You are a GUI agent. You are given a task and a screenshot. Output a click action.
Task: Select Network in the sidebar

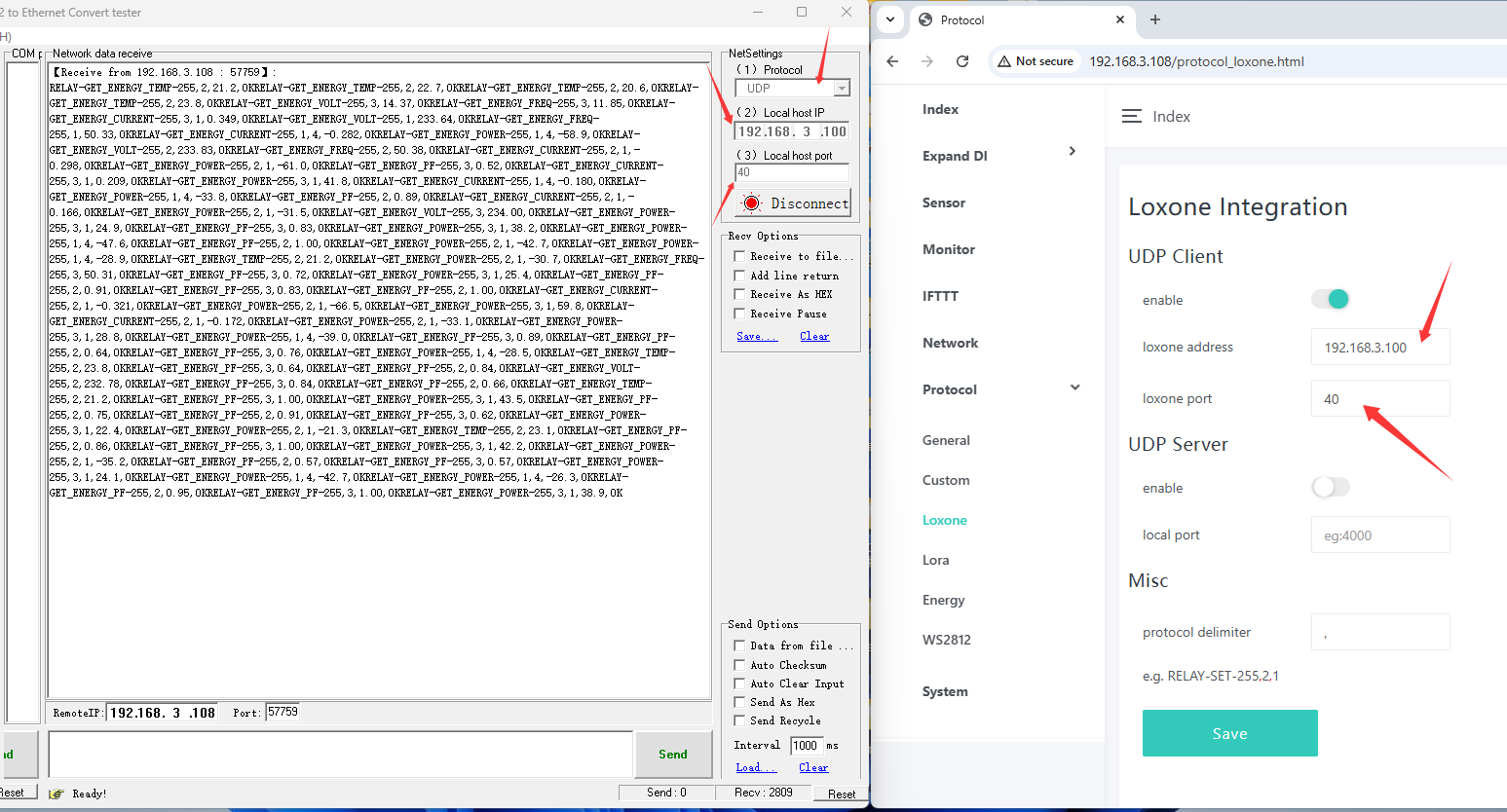tap(950, 343)
